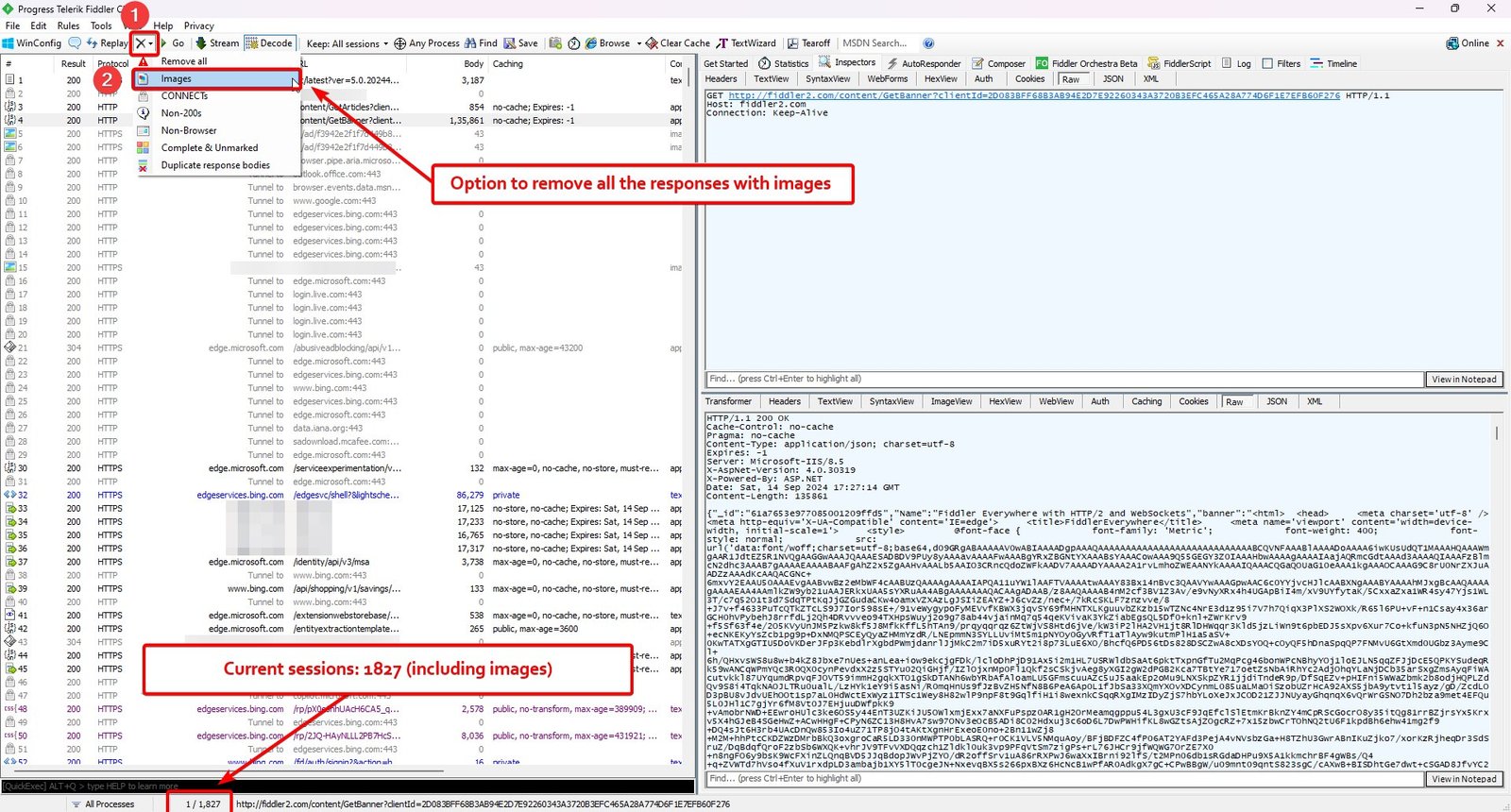The width and height of the screenshot is (1511, 812).
Task: Click the timer clock icon in toolbar
Action: coord(573,43)
